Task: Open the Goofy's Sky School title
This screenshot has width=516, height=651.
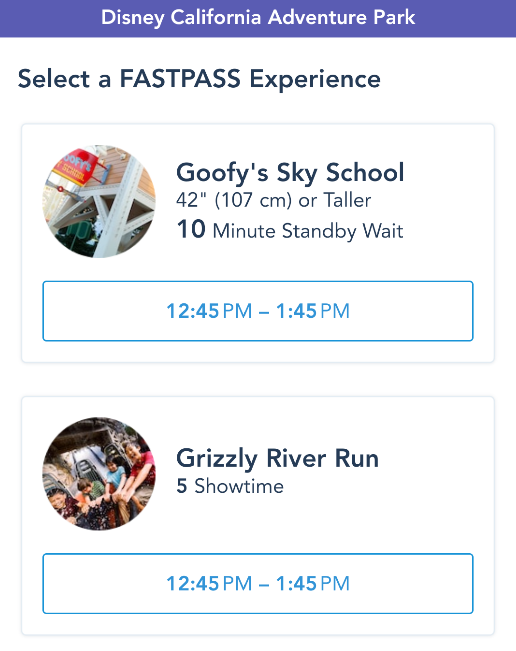Action: coord(290,173)
